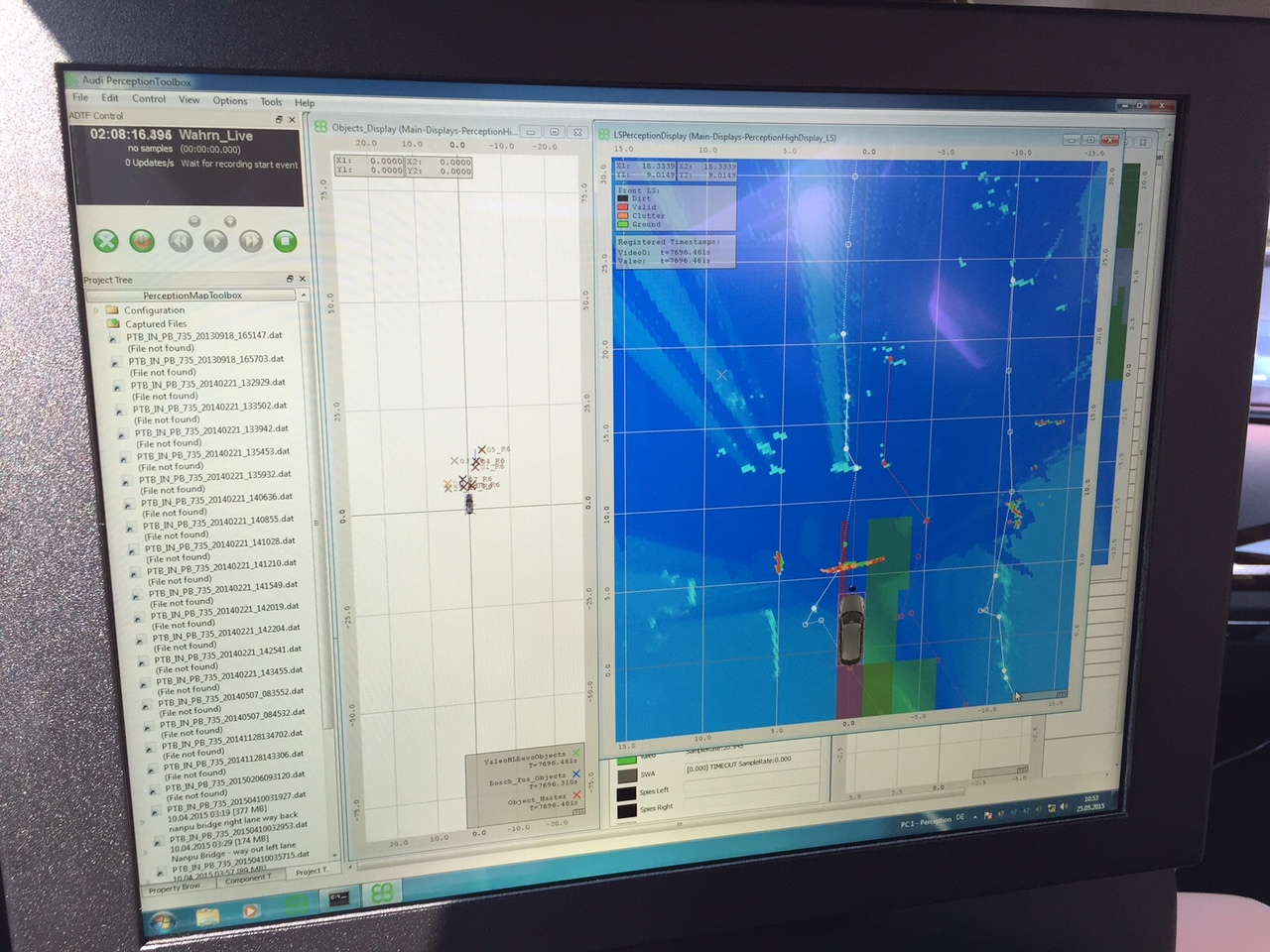The image size is (1270, 952).
Task: Click the Spies Right status indicator box
Action: pyautogui.click(x=626, y=811)
